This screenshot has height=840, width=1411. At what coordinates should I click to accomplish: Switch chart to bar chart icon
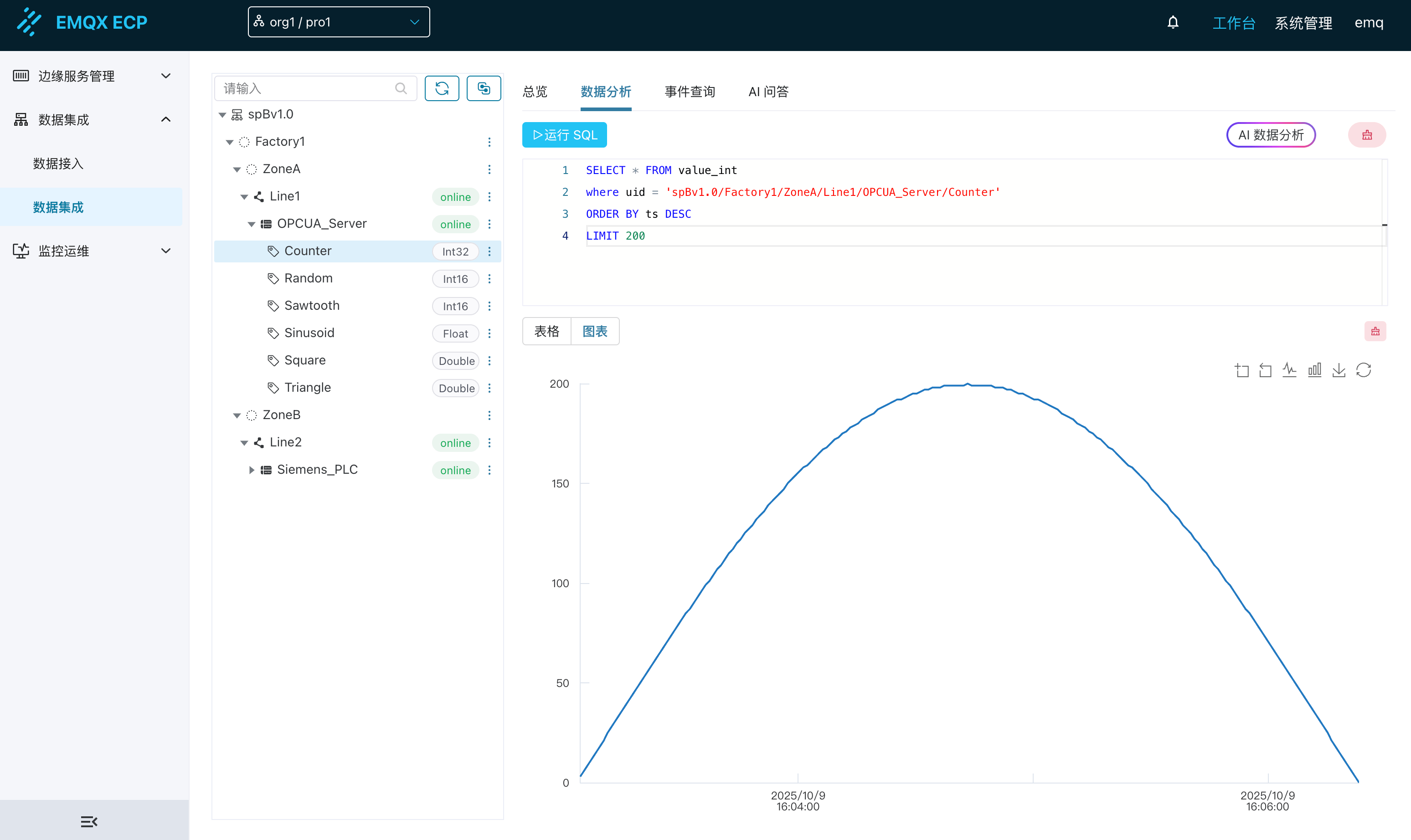(x=1314, y=370)
